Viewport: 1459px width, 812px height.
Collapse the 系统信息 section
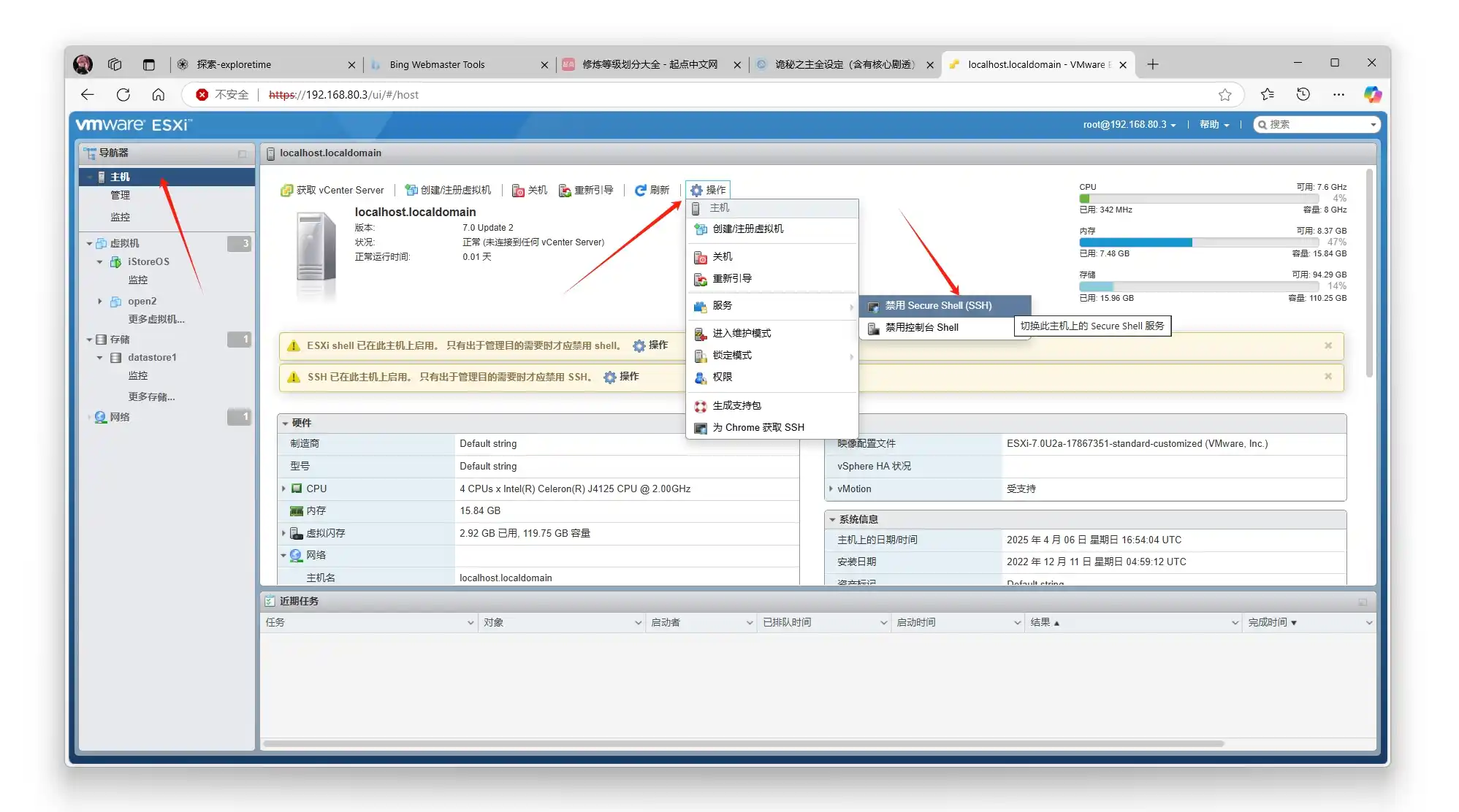832,519
